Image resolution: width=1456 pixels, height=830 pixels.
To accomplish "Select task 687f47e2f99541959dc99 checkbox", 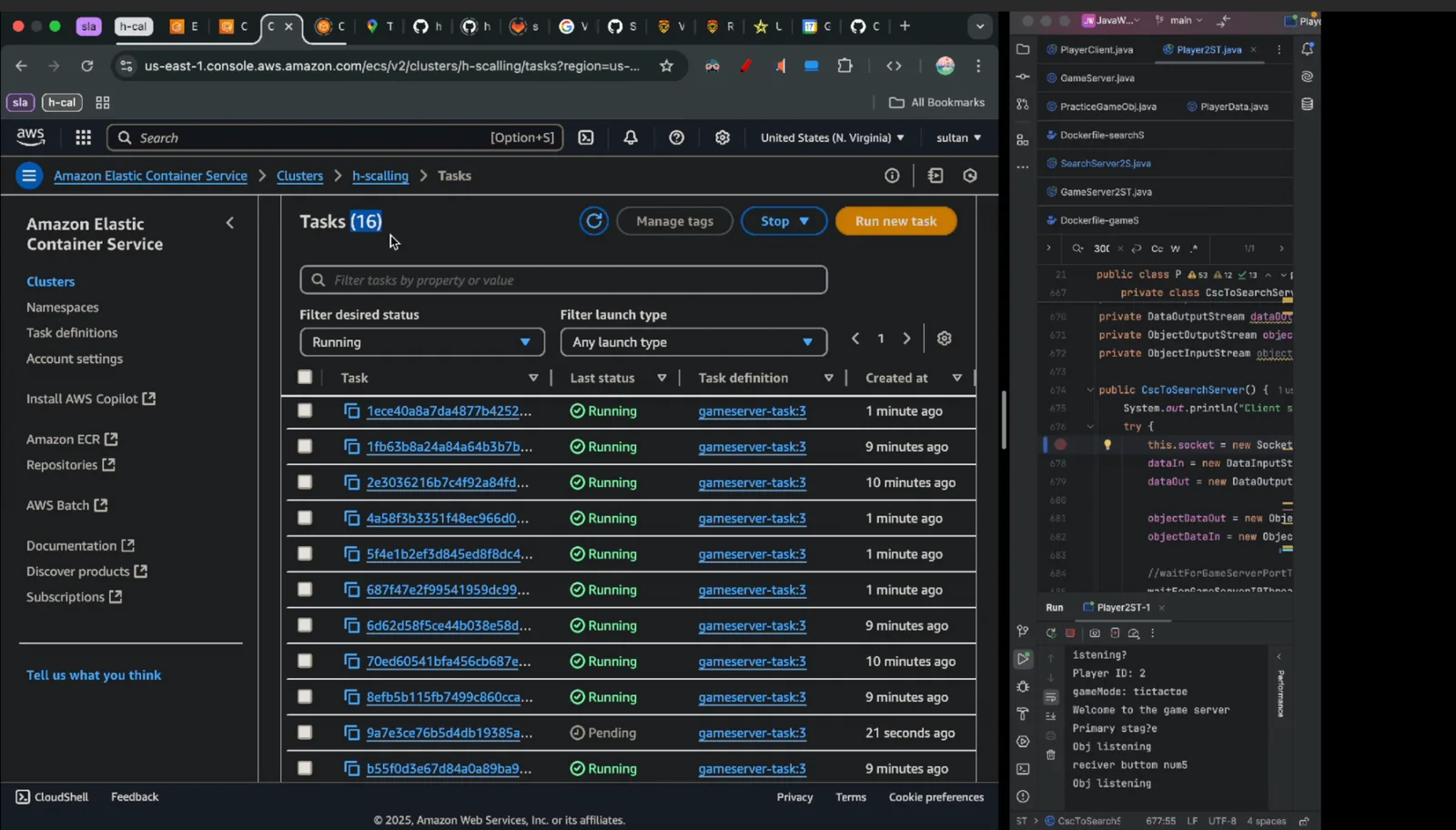I will coord(305,590).
